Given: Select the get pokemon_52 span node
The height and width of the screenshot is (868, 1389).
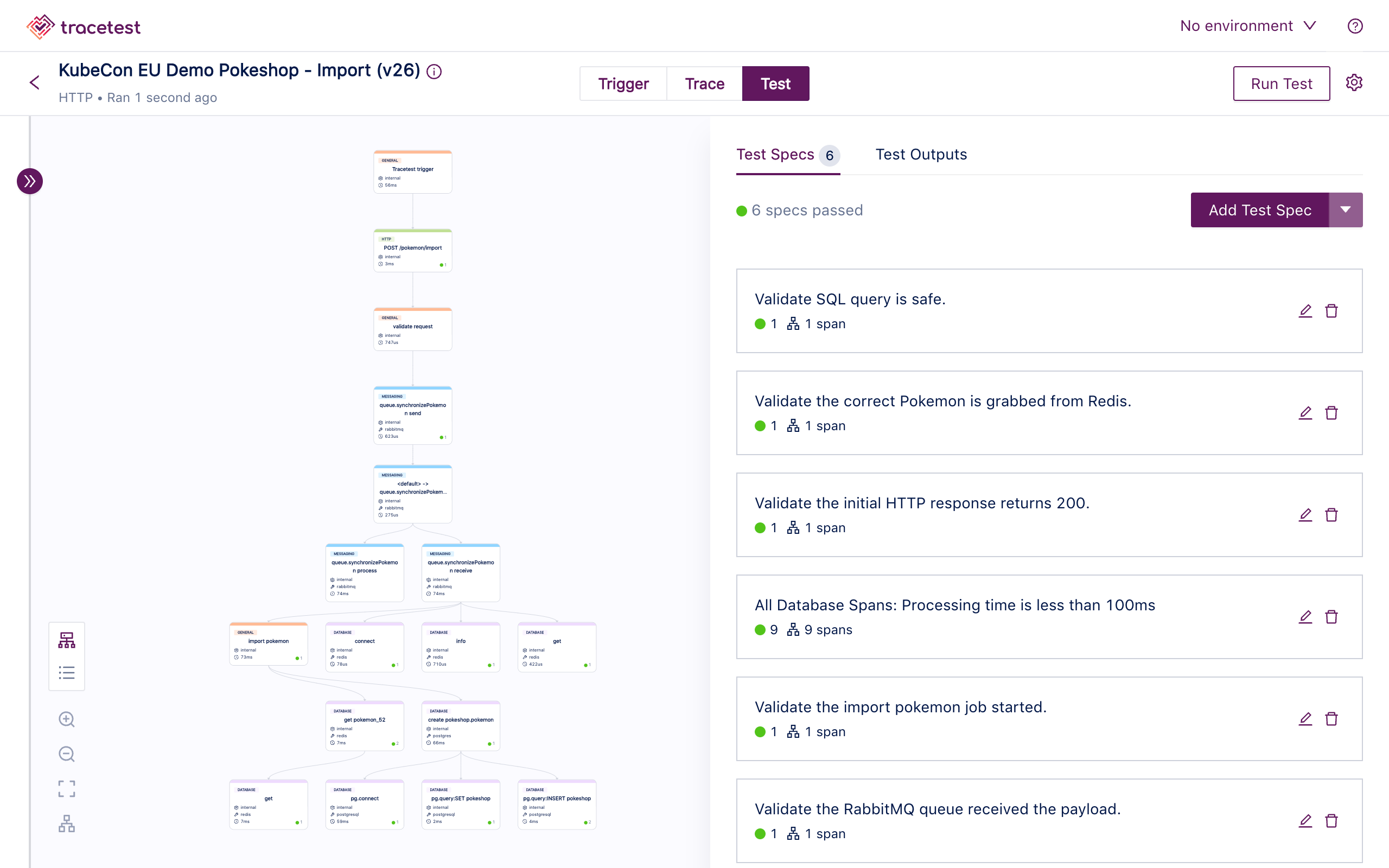Looking at the screenshot, I should point(365,726).
